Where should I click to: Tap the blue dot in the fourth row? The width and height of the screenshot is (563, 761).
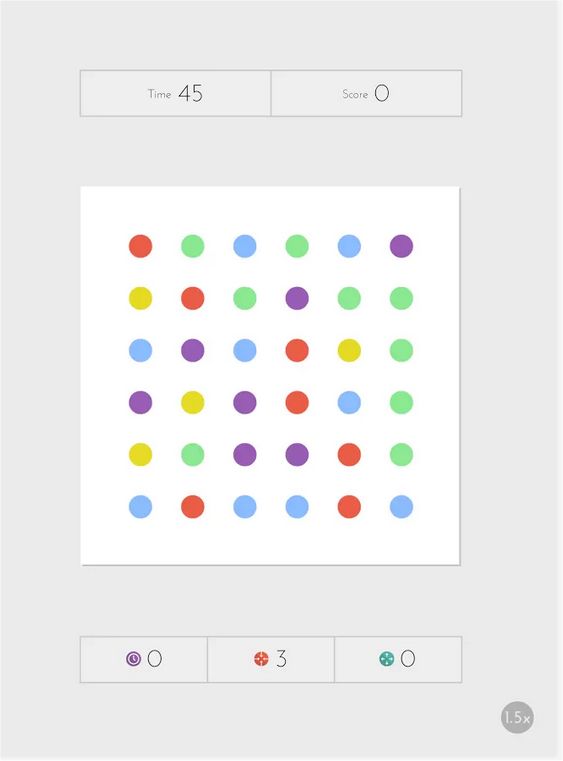[349, 402]
